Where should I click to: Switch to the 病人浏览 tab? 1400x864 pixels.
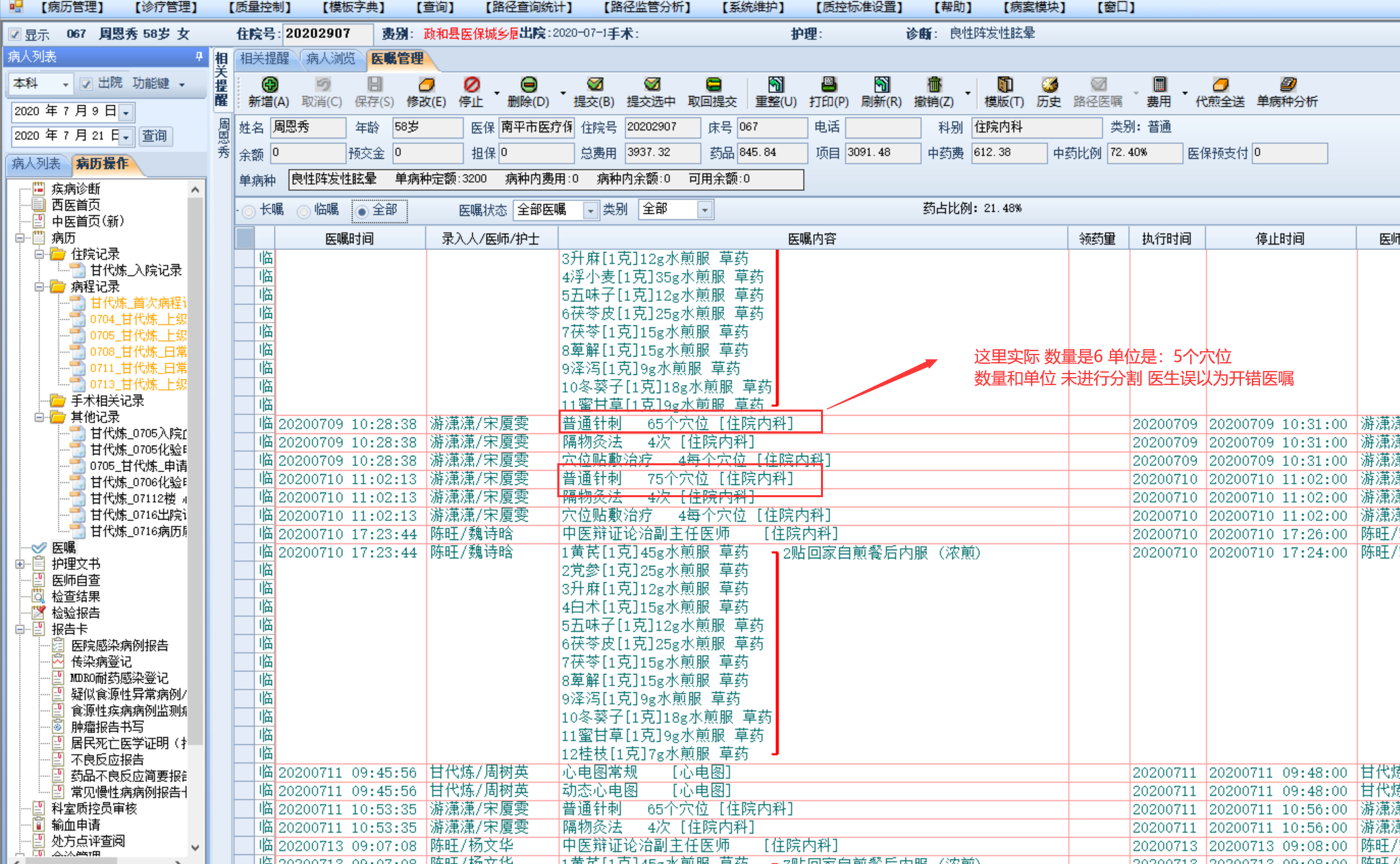[x=330, y=59]
